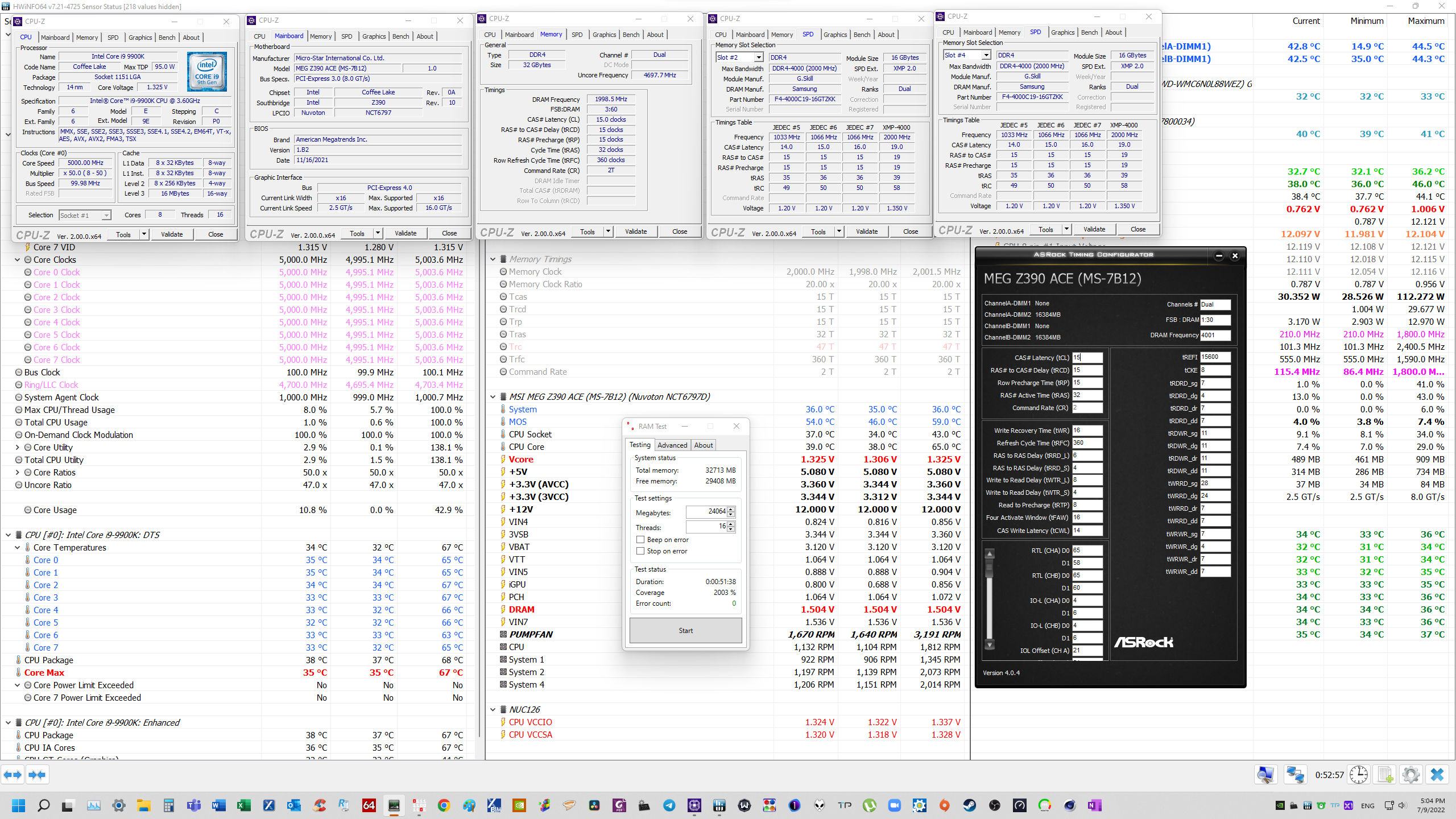This screenshot has width=1456, height=819.
Task: Click HWiNFO logging sheet-with-plus icon
Action: coord(1385,775)
